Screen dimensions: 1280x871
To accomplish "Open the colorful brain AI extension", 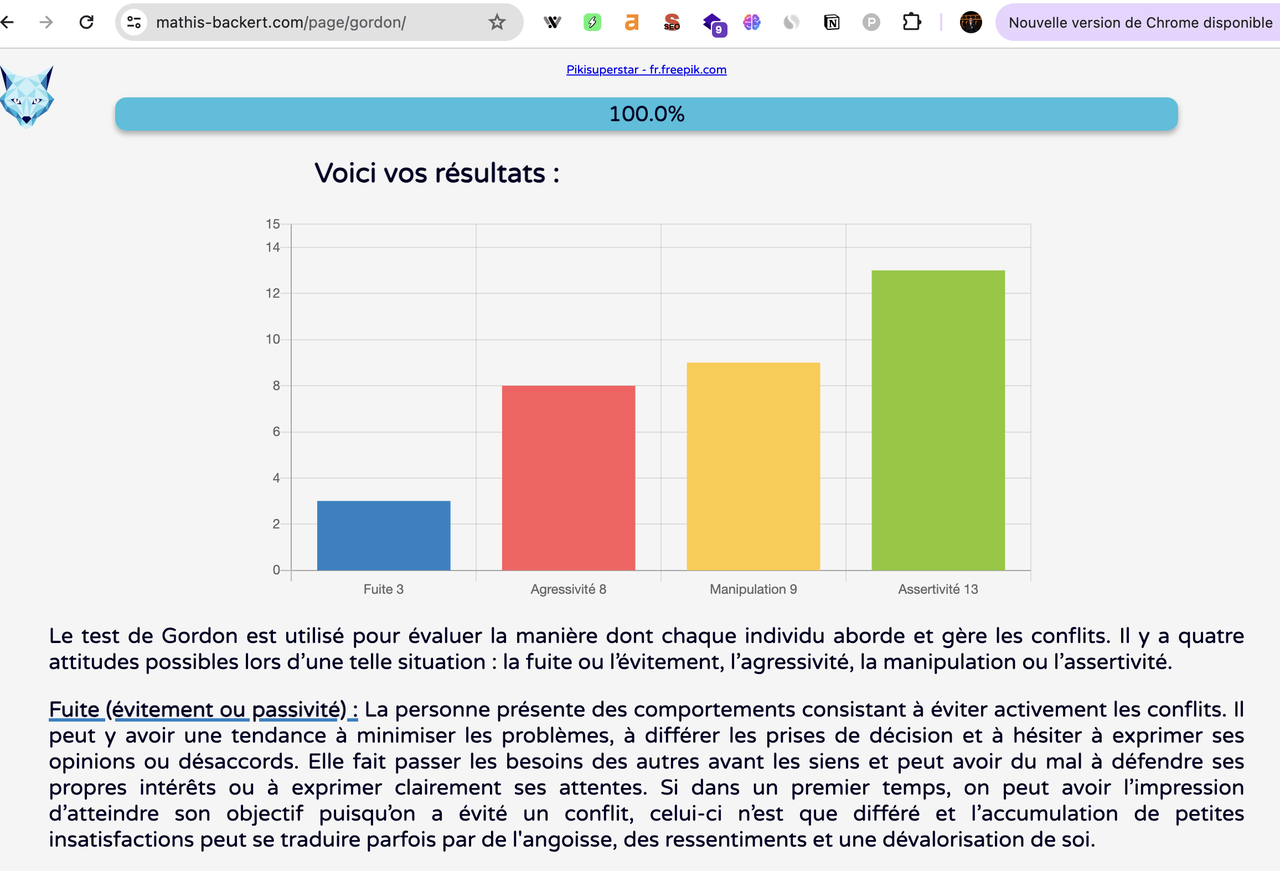I will tap(753, 21).
